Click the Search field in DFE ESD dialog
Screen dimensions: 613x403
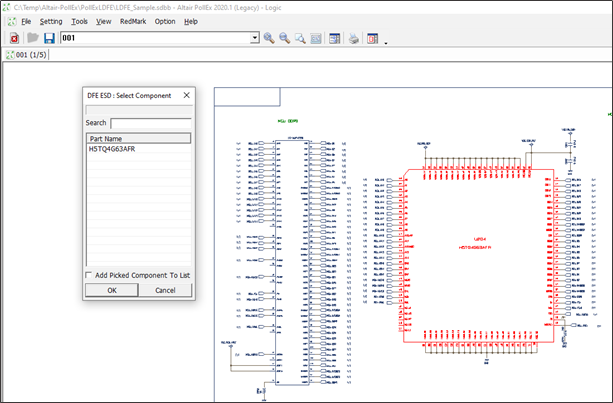pos(150,123)
